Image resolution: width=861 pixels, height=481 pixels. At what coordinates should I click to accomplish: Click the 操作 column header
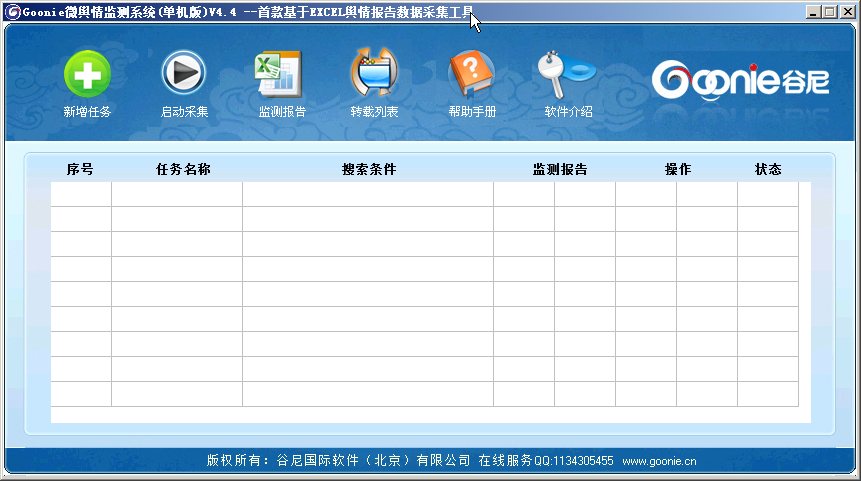(678, 169)
